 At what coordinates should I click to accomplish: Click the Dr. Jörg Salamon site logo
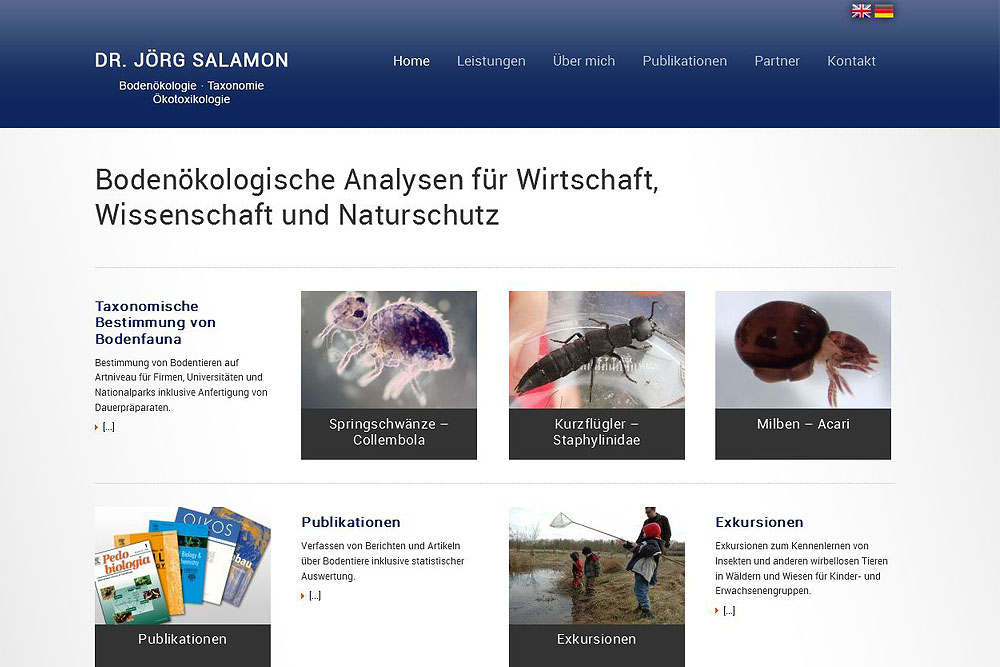[x=192, y=61]
